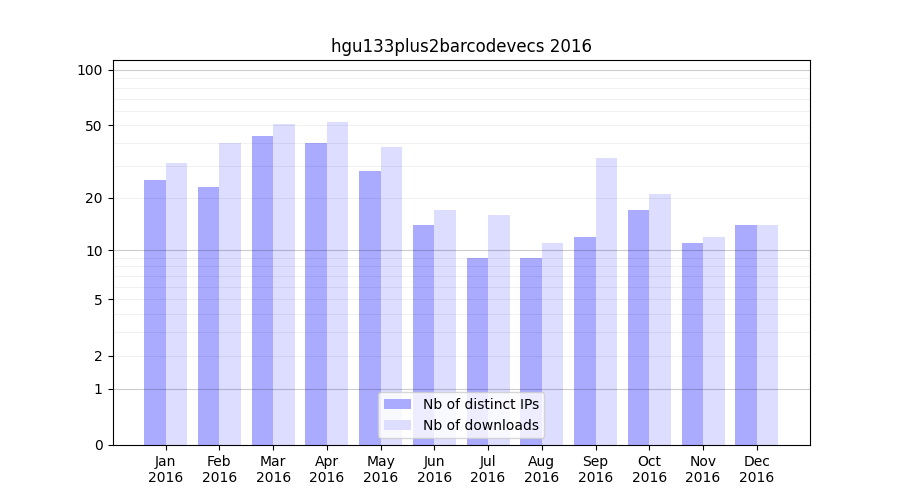900x500 pixels.
Task: Select the y-axis tick label 50
Action: (x=93, y=126)
